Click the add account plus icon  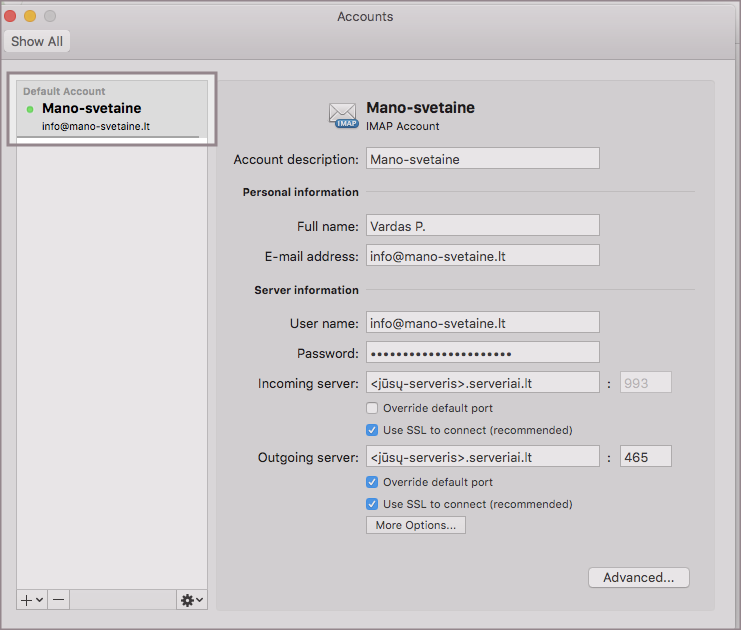(x=26, y=599)
